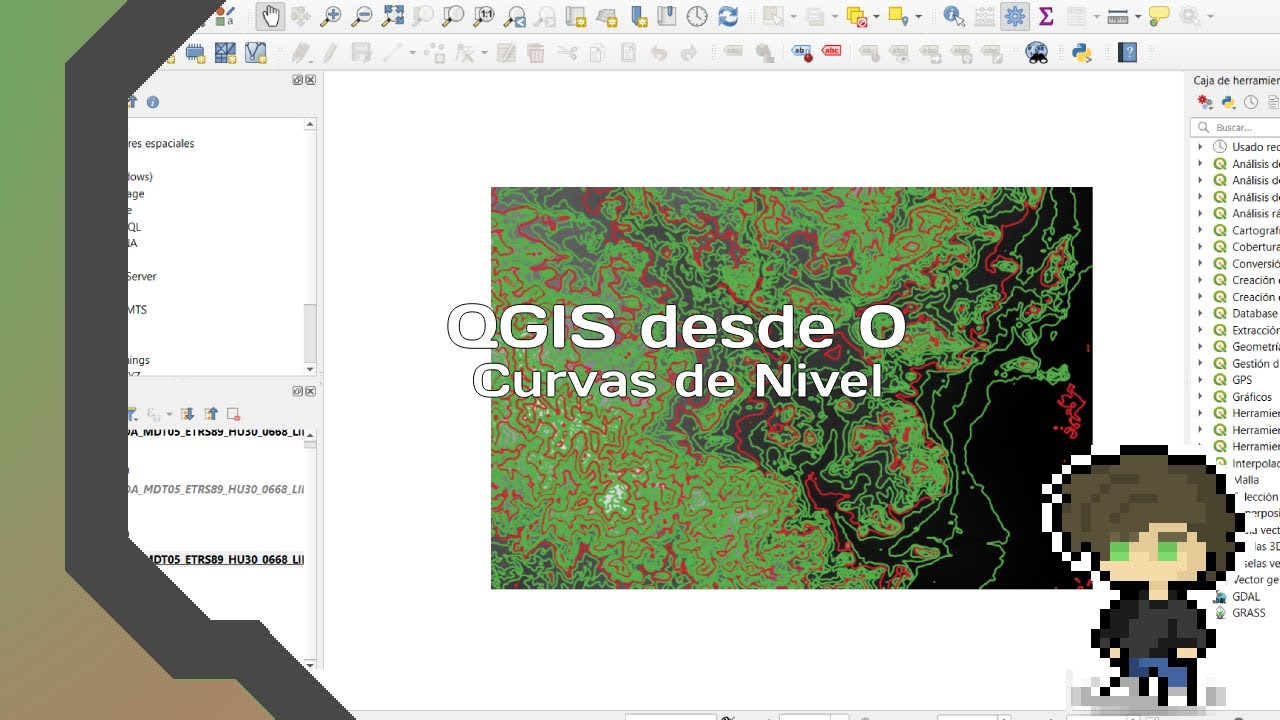Click the red abc Diagram label icon
This screenshot has width=1280, height=720.
pos(831,53)
